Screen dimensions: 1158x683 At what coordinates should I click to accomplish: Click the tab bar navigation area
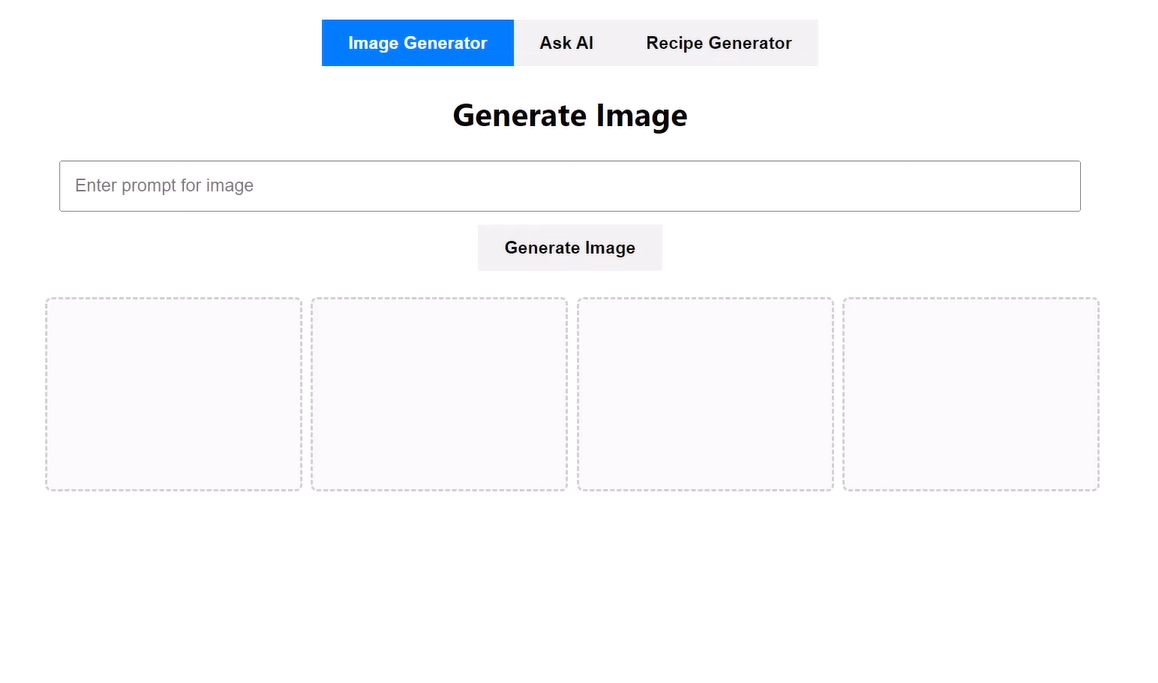click(x=569, y=43)
